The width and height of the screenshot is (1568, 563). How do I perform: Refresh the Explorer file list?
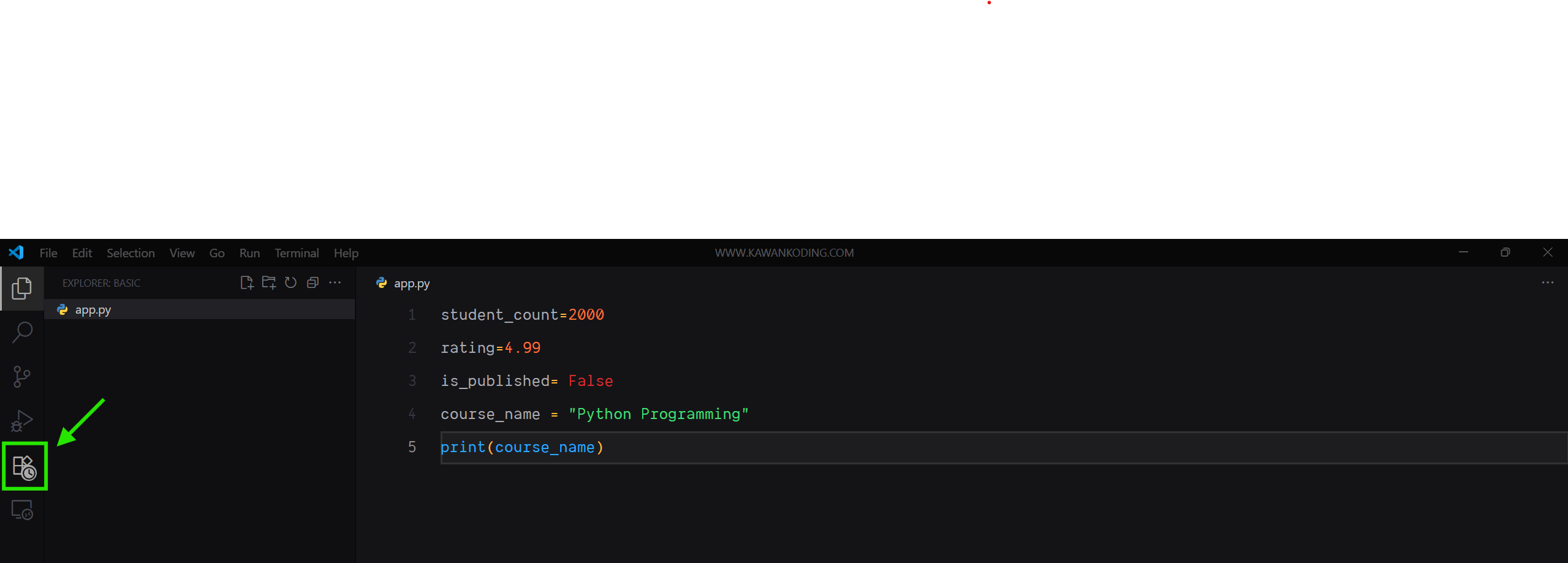tap(290, 282)
